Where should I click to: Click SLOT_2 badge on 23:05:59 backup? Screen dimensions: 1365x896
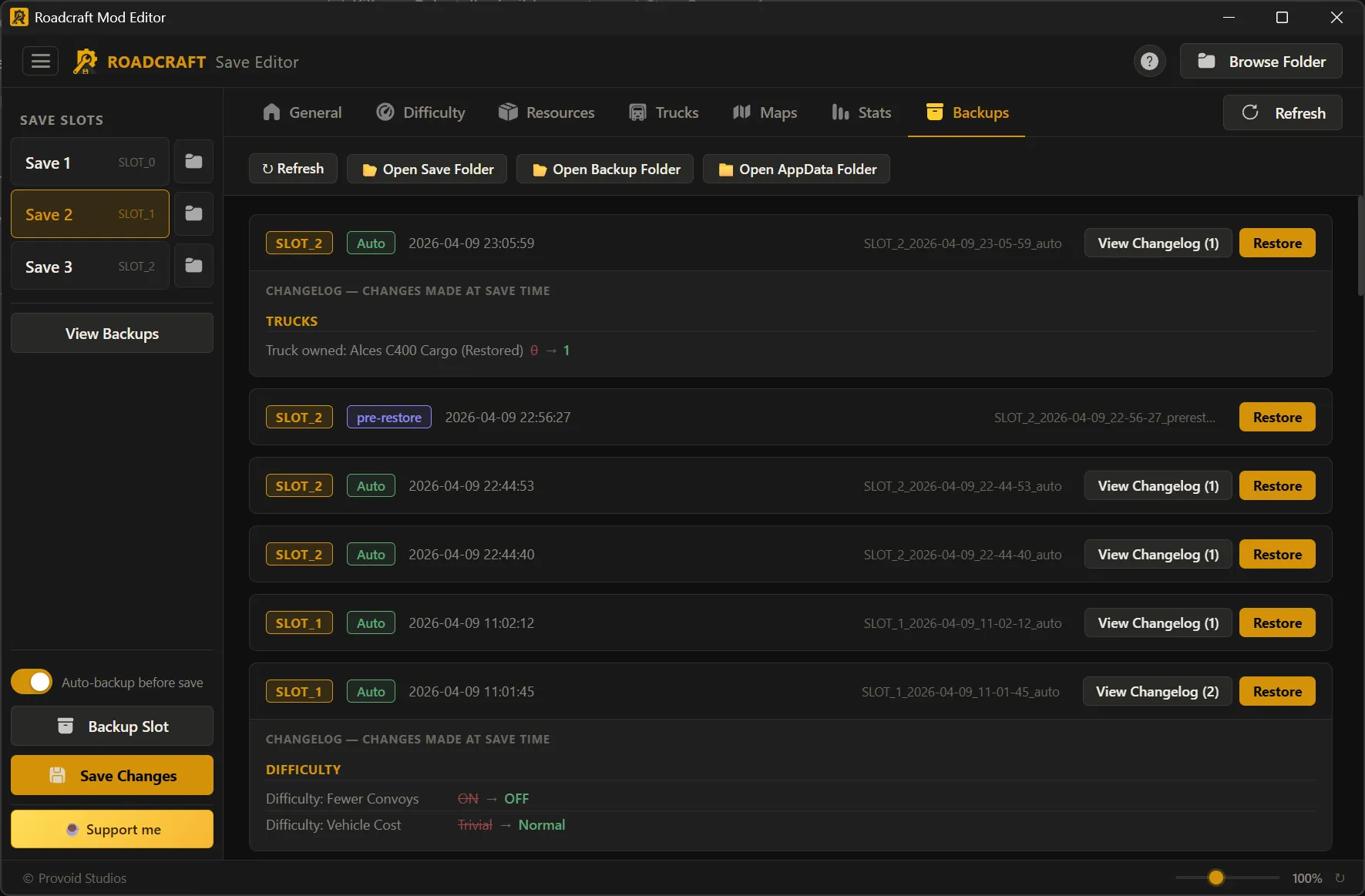pos(299,243)
